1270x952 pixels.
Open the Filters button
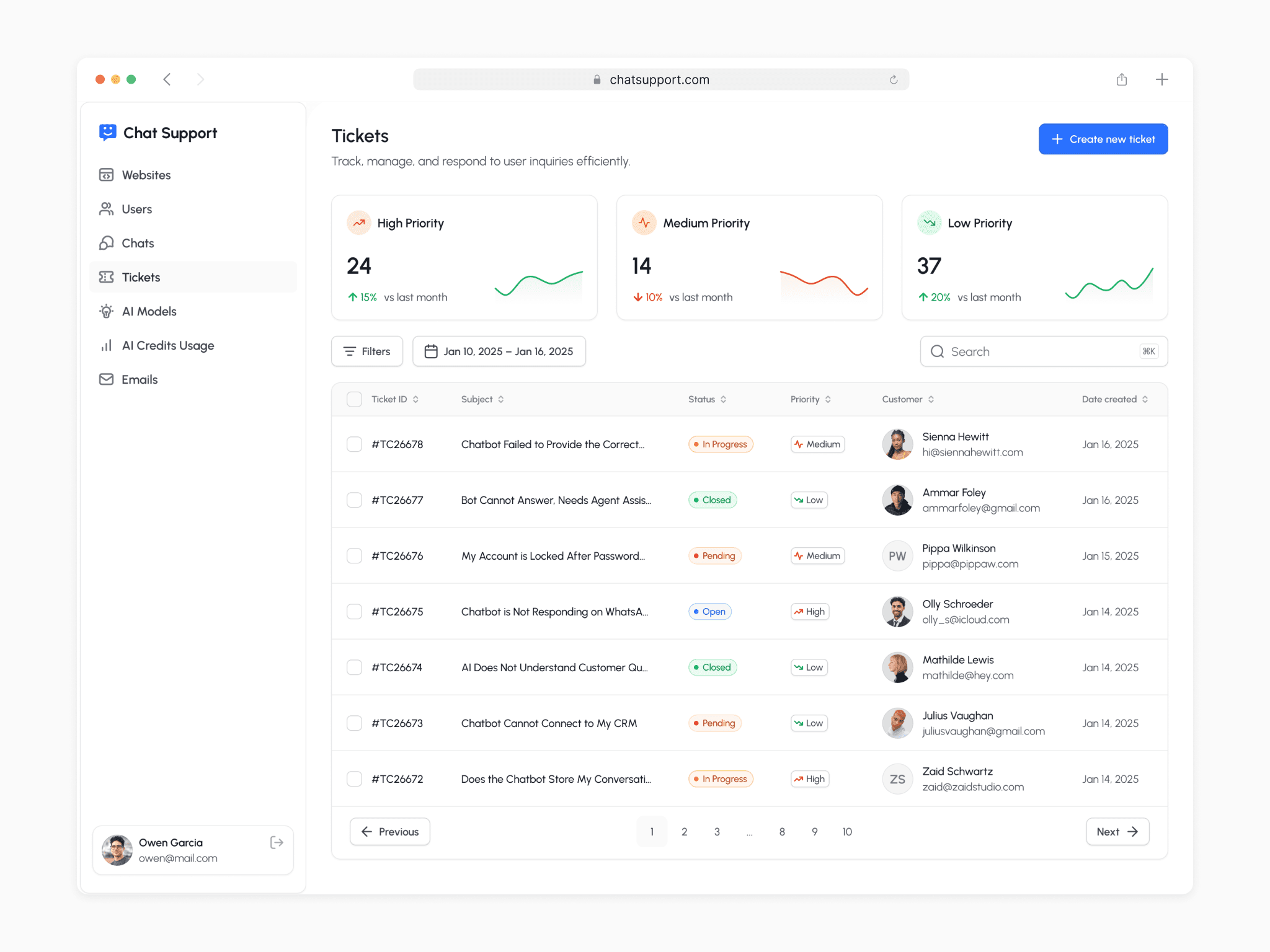click(x=367, y=351)
